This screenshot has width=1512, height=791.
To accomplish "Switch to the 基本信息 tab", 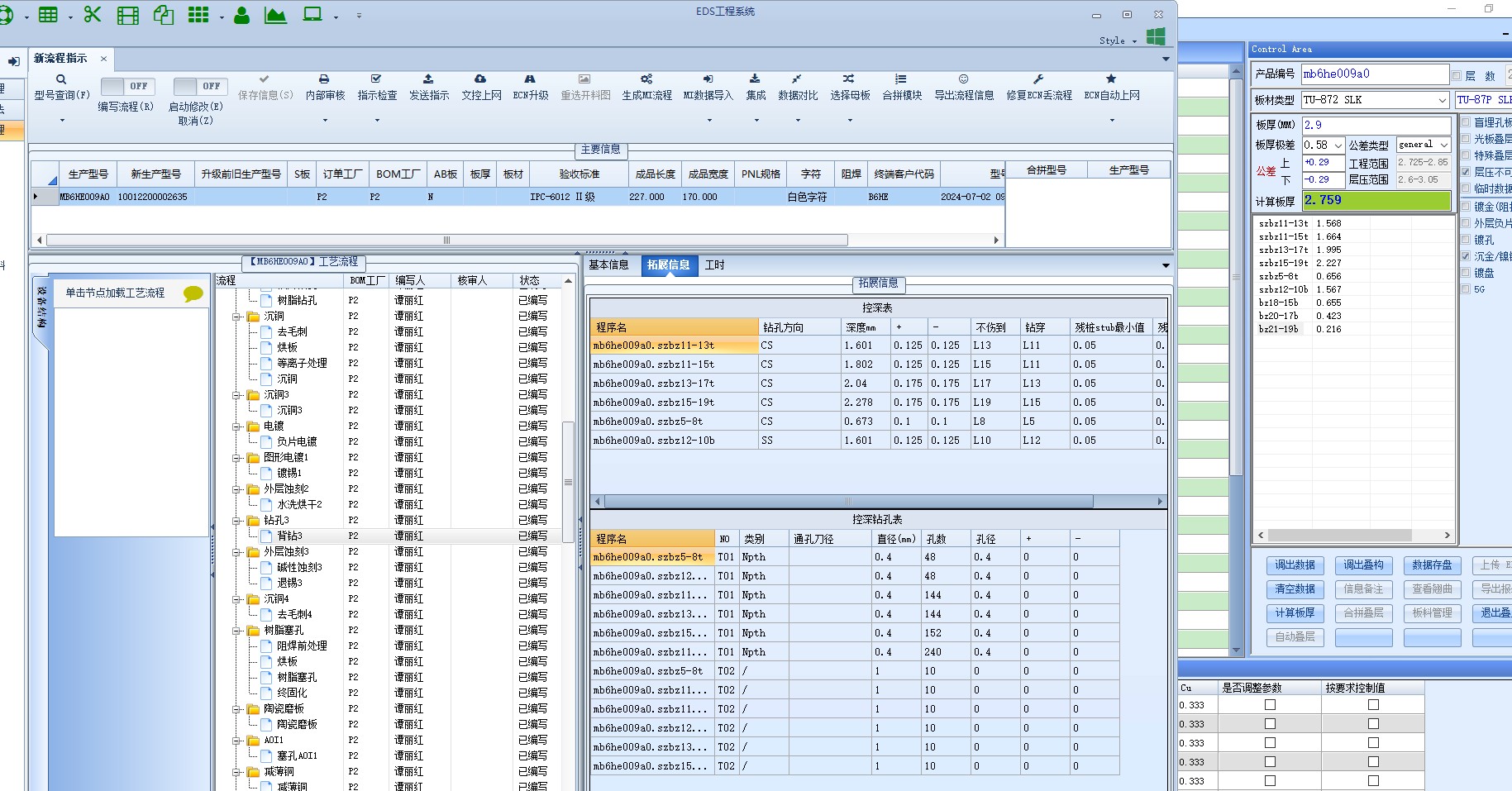I will pos(608,265).
